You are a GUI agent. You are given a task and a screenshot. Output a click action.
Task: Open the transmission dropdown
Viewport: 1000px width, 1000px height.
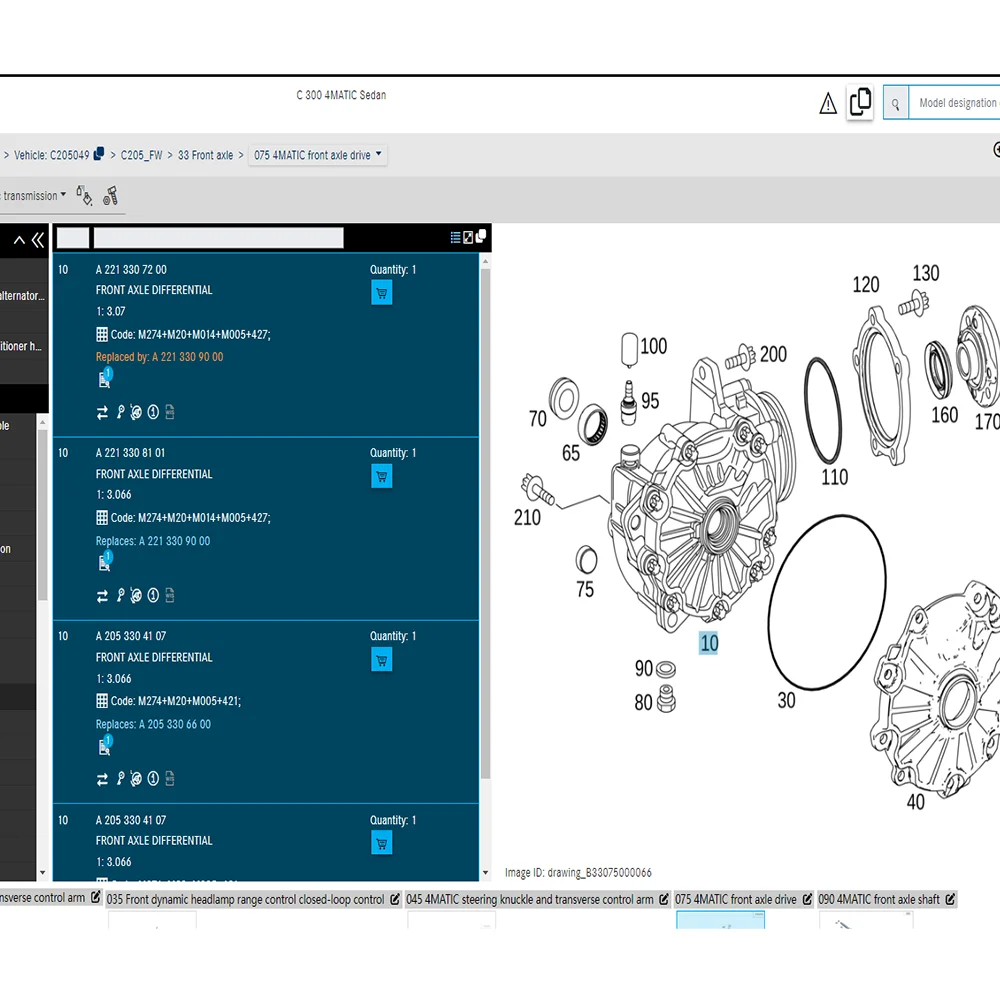click(33, 196)
